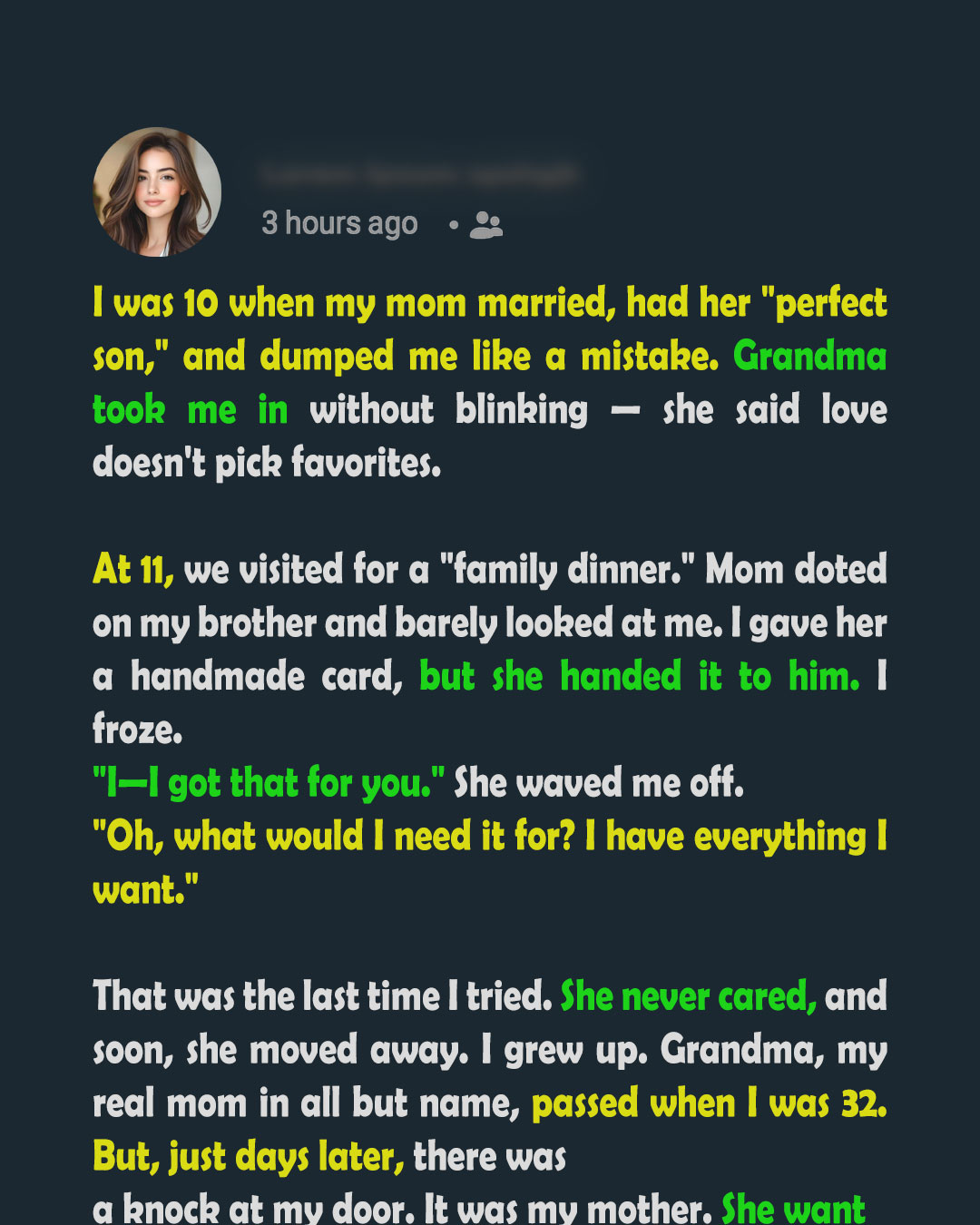Click the yellow 'passed when I was 32.' text
This screenshot has height=1225, width=980.
(x=710, y=1103)
